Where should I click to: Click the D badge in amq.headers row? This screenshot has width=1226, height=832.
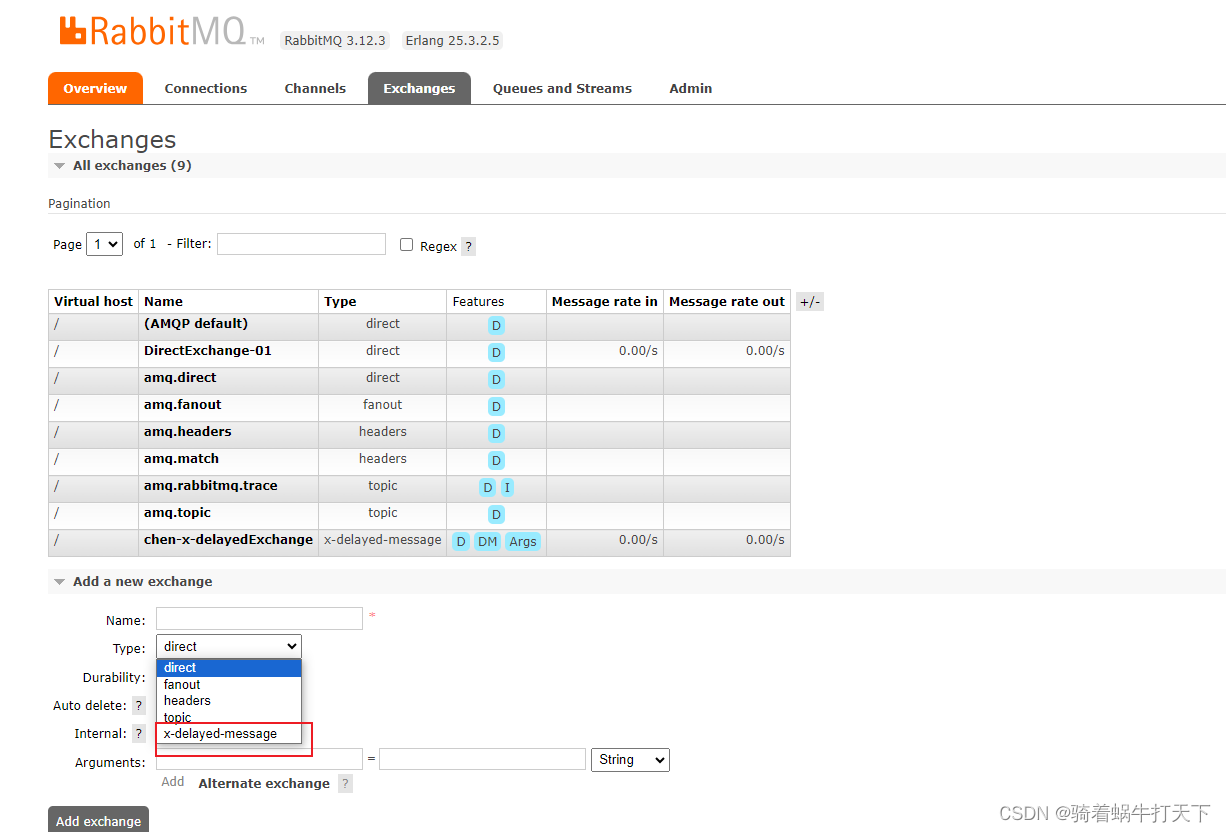(x=496, y=433)
